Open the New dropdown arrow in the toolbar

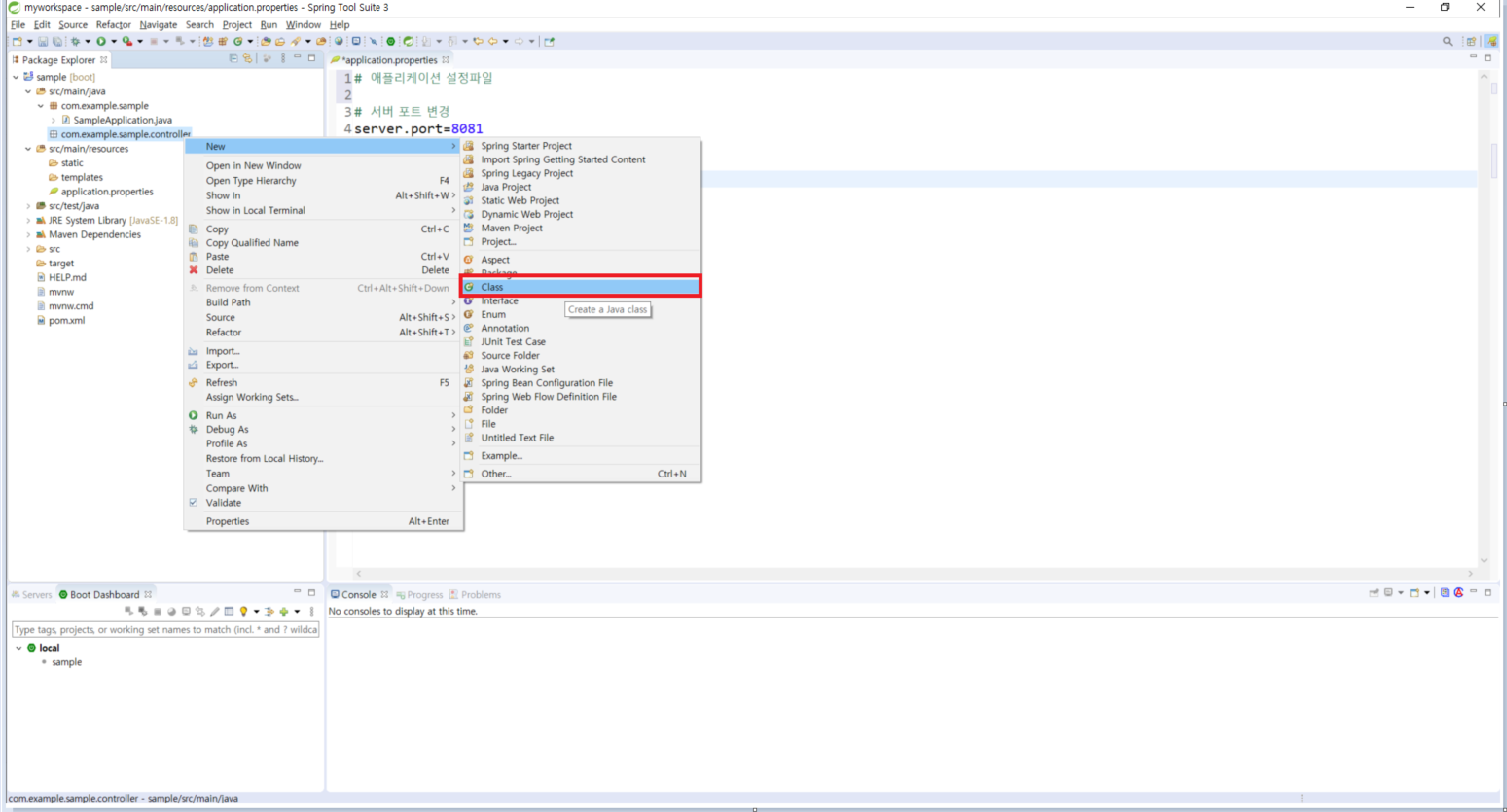pyautogui.click(x=30, y=41)
